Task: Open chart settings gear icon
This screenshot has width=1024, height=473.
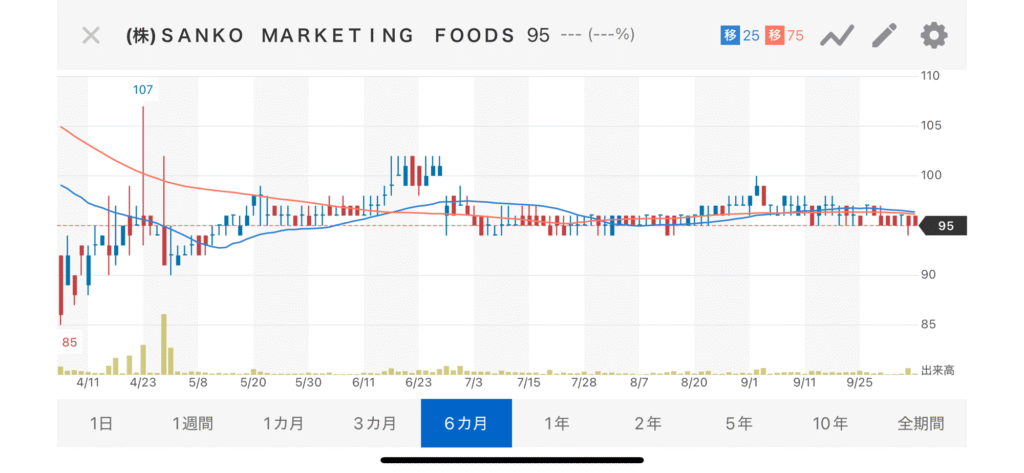Action: pyautogui.click(x=933, y=36)
